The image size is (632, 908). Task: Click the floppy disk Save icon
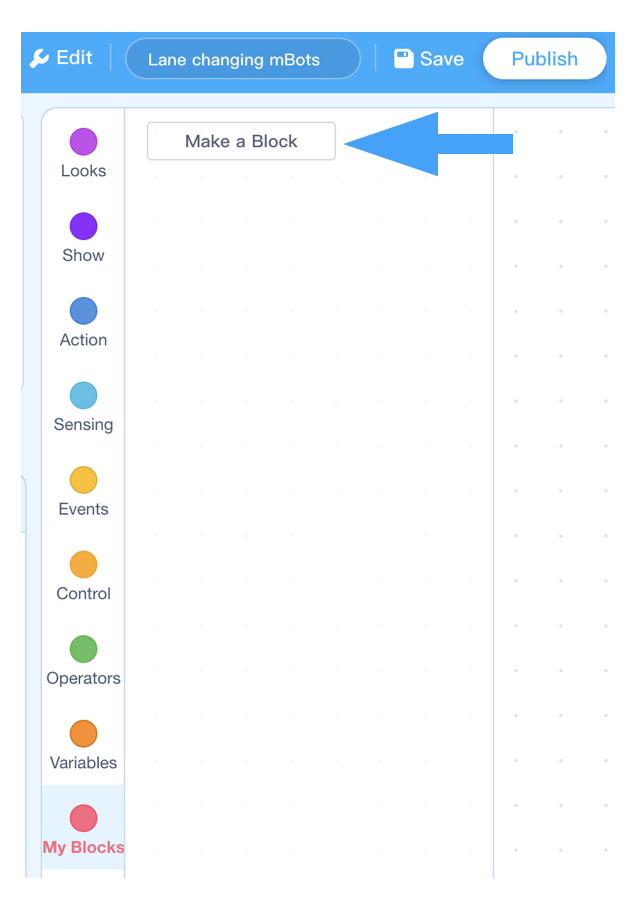point(404,58)
